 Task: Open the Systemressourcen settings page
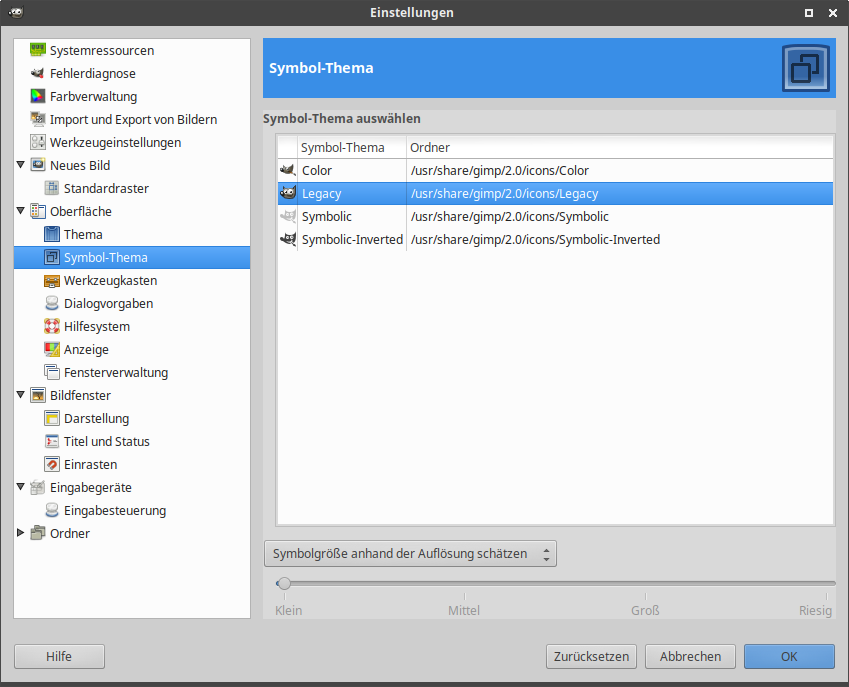(x=102, y=50)
